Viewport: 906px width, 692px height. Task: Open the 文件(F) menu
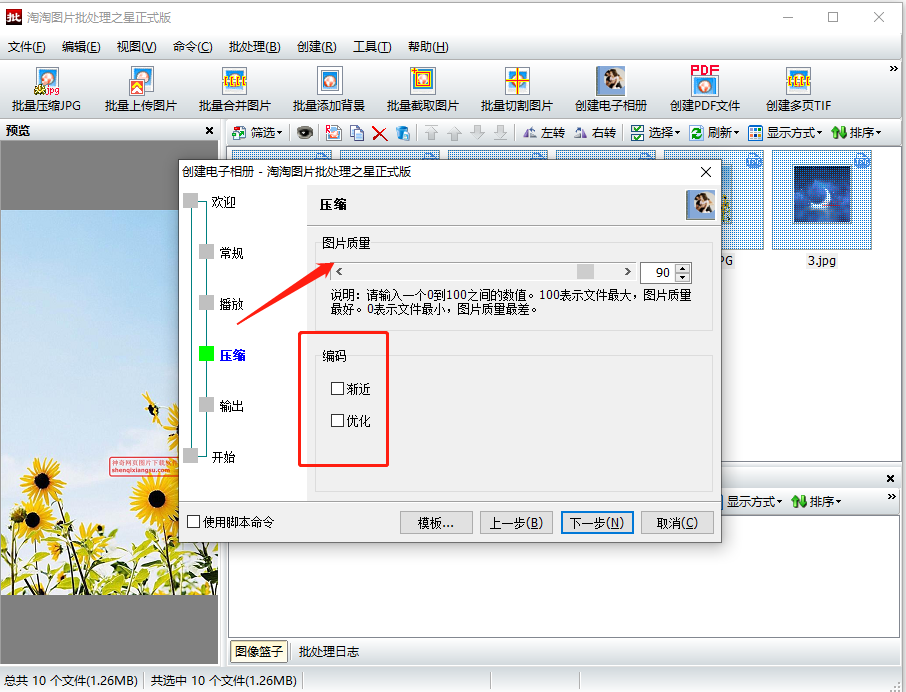[x=27, y=47]
